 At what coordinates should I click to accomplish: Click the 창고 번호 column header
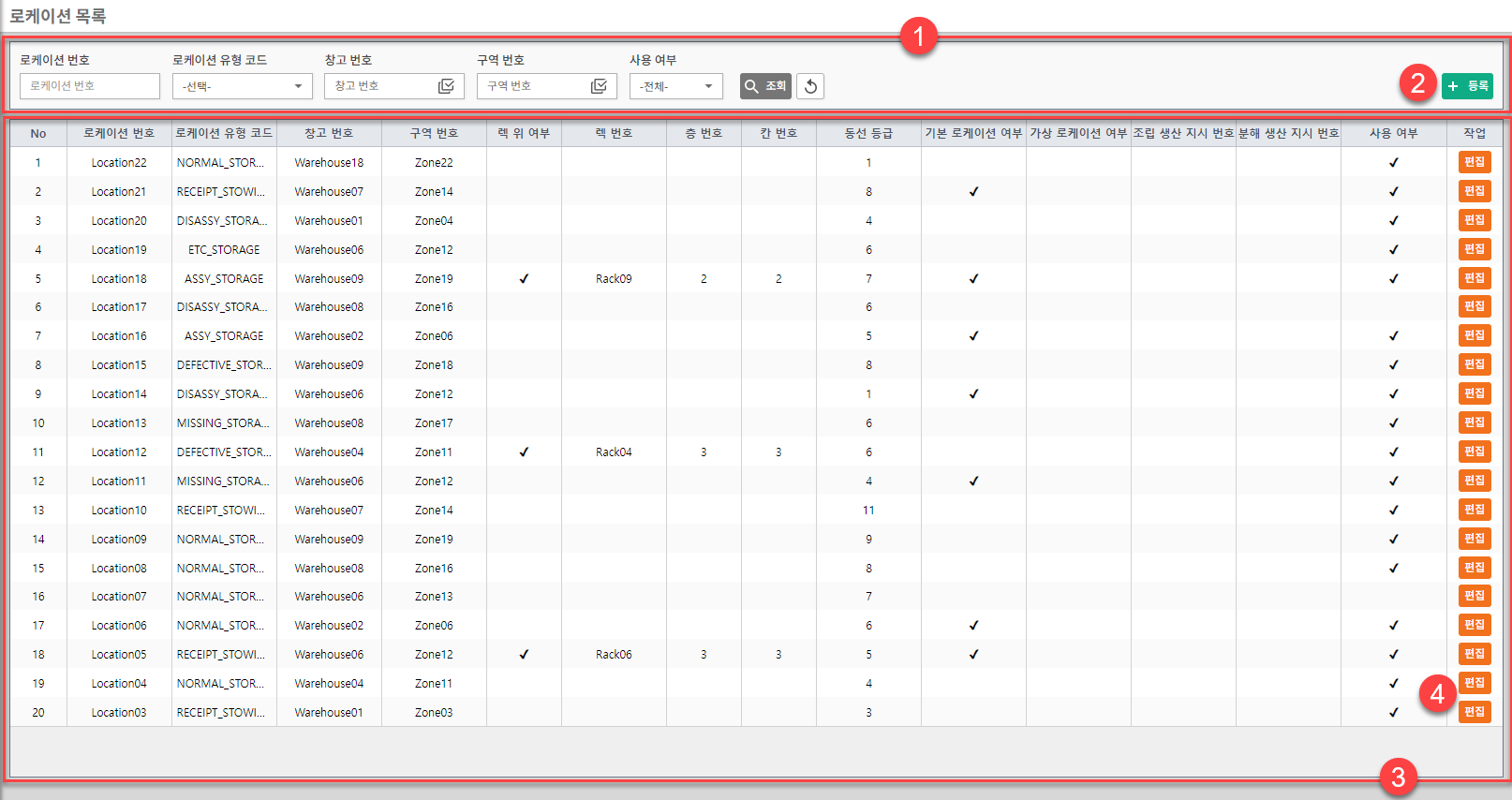(x=329, y=133)
